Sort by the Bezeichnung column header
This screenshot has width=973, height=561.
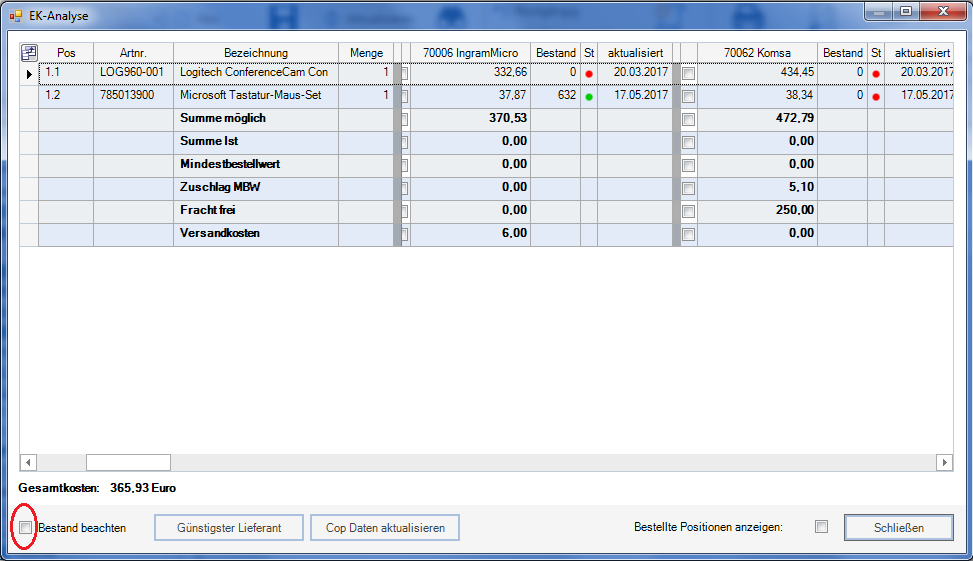(x=255, y=52)
